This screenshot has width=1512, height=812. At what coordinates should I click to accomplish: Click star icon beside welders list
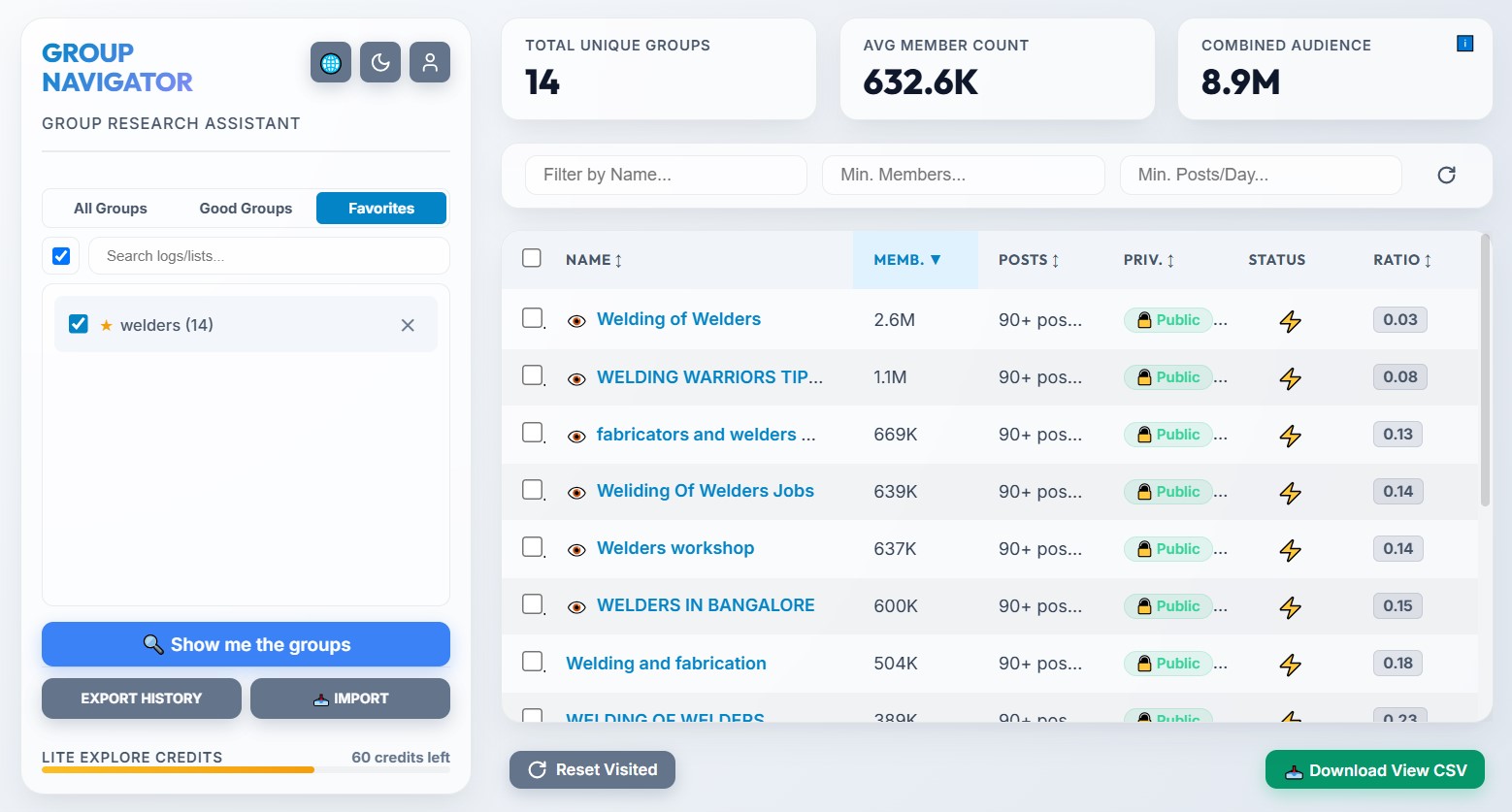click(106, 325)
